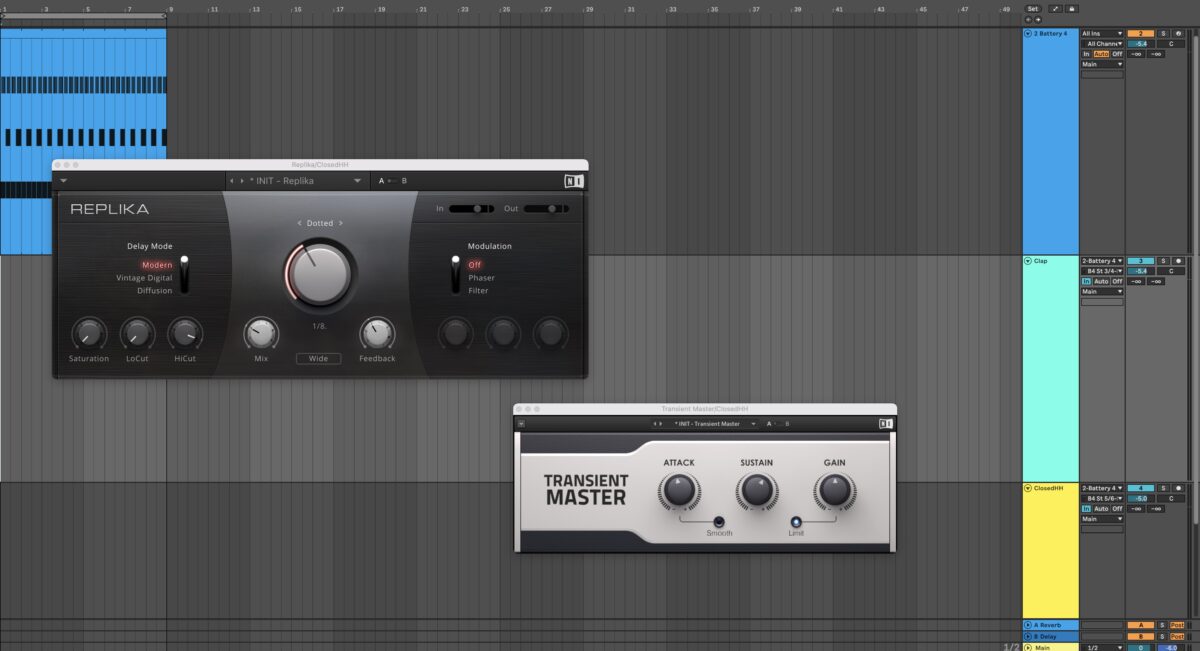This screenshot has width=1200, height=651.
Task: Click the right circular arrow button under Set
Action: 1038,19
